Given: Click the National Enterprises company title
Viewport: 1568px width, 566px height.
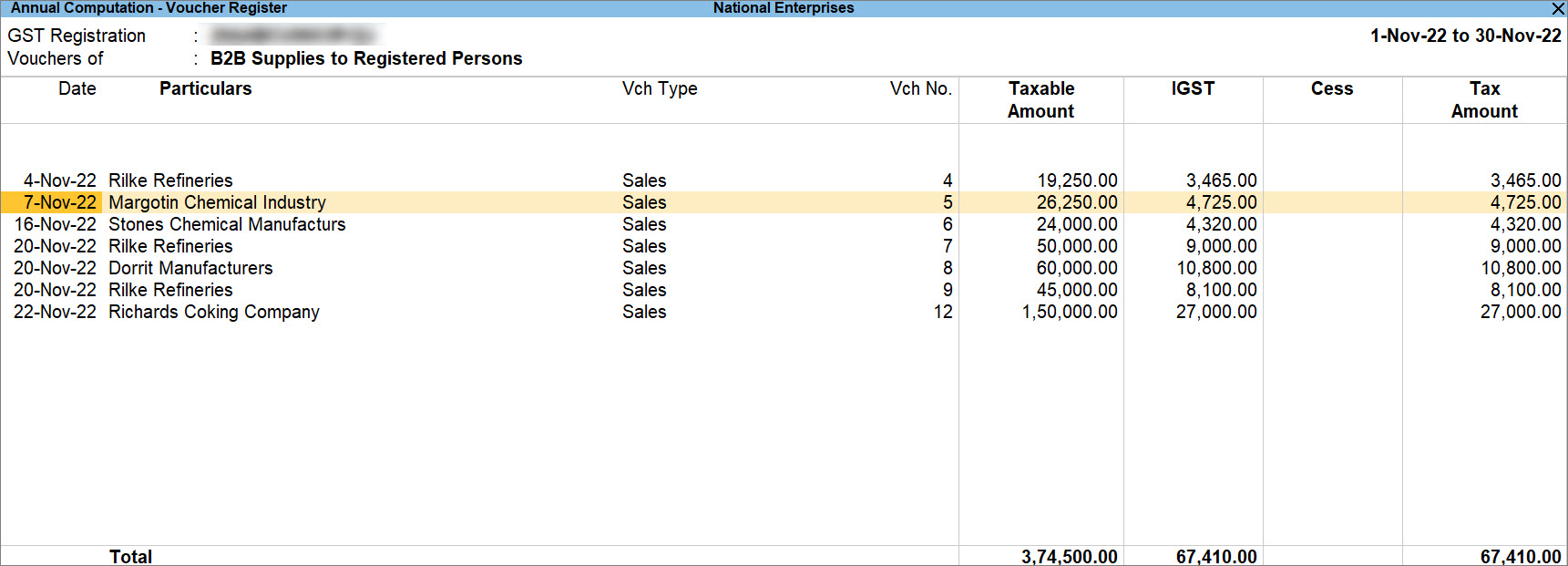Looking at the screenshot, I should (784, 8).
